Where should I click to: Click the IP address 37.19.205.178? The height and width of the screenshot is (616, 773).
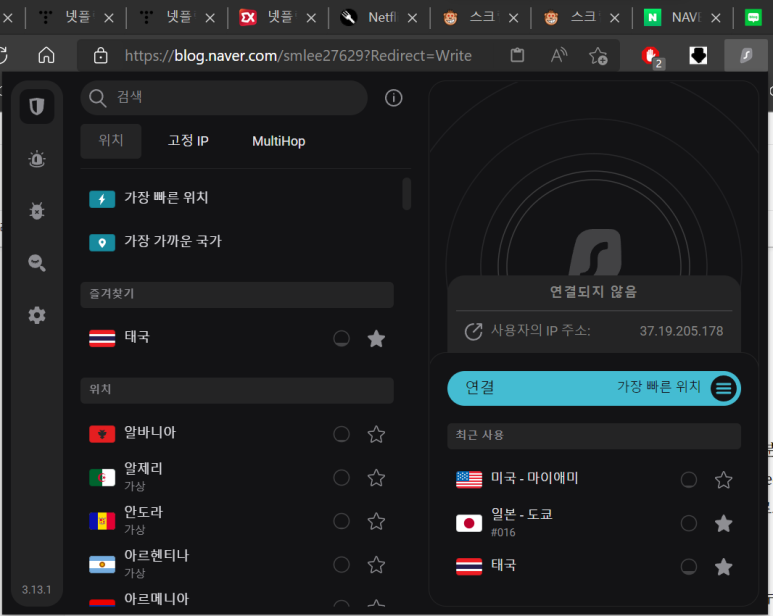(681, 331)
